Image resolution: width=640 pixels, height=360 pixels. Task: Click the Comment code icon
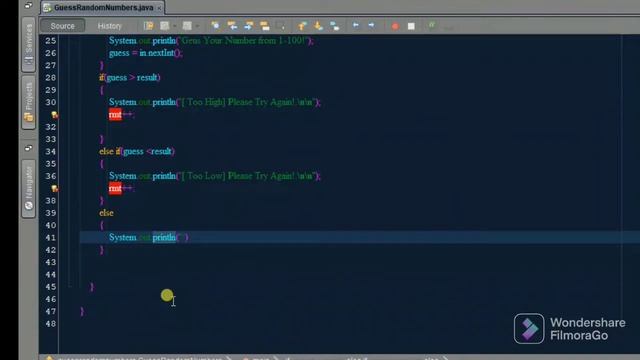tap(431, 26)
